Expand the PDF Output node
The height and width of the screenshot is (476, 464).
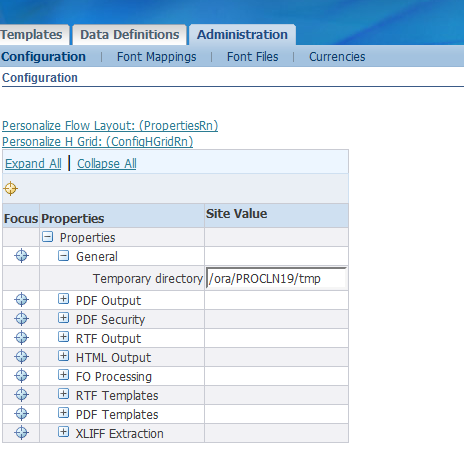(63, 299)
